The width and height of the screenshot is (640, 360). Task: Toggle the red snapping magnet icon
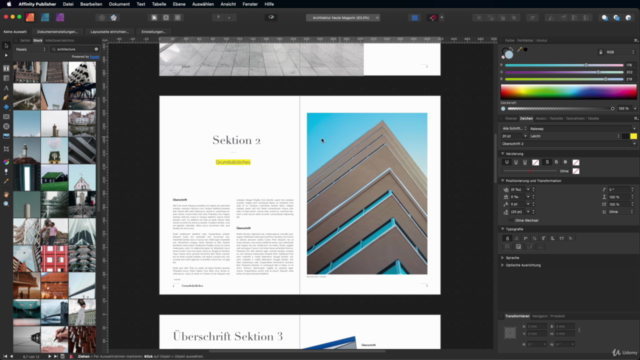click(x=433, y=18)
